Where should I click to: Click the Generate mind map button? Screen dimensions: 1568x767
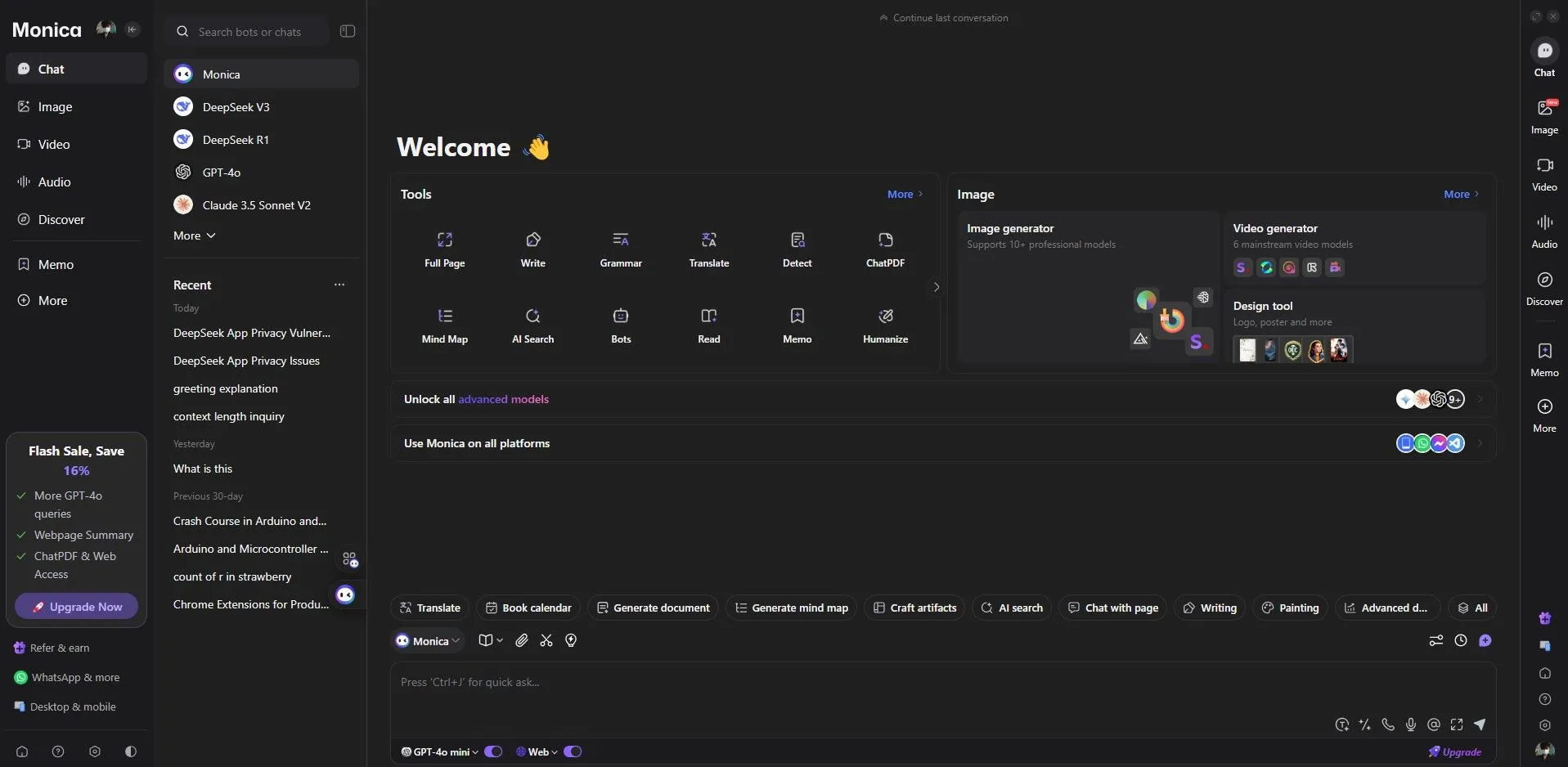click(x=791, y=608)
